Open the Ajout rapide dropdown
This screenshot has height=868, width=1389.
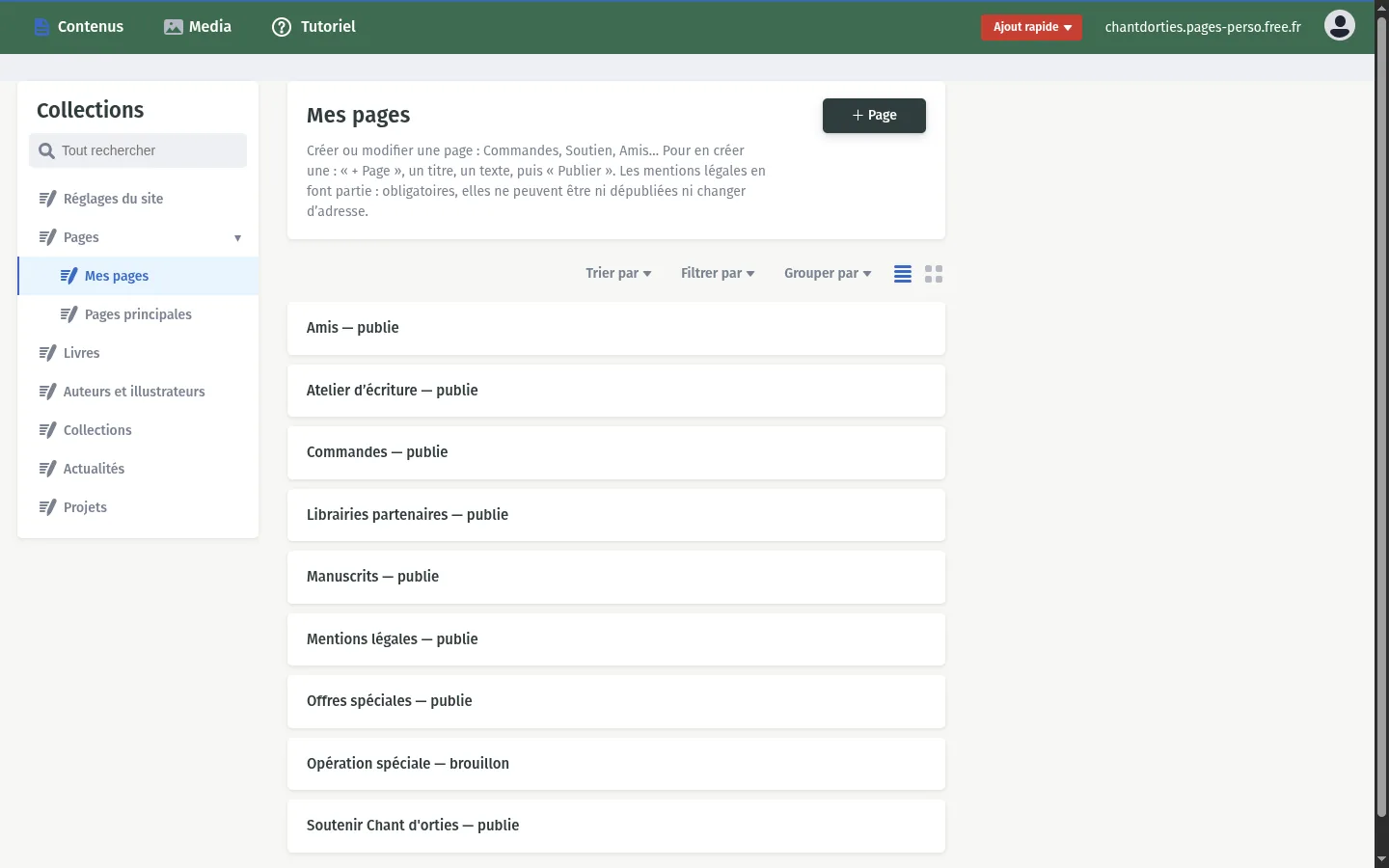click(x=1031, y=27)
